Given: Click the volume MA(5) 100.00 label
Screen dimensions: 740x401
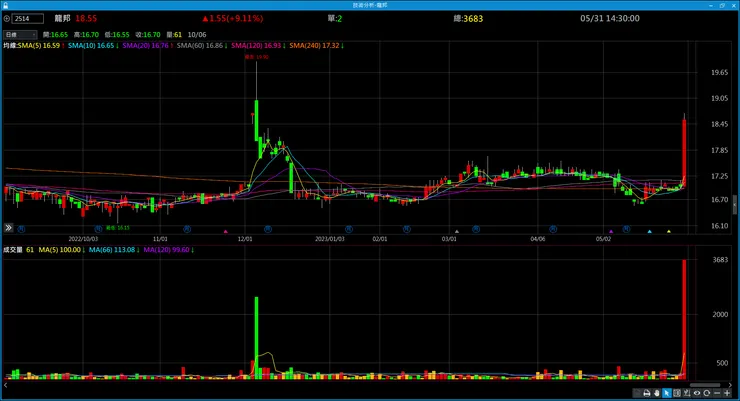Looking at the screenshot, I should pyautogui.click(x=59, y=250).
